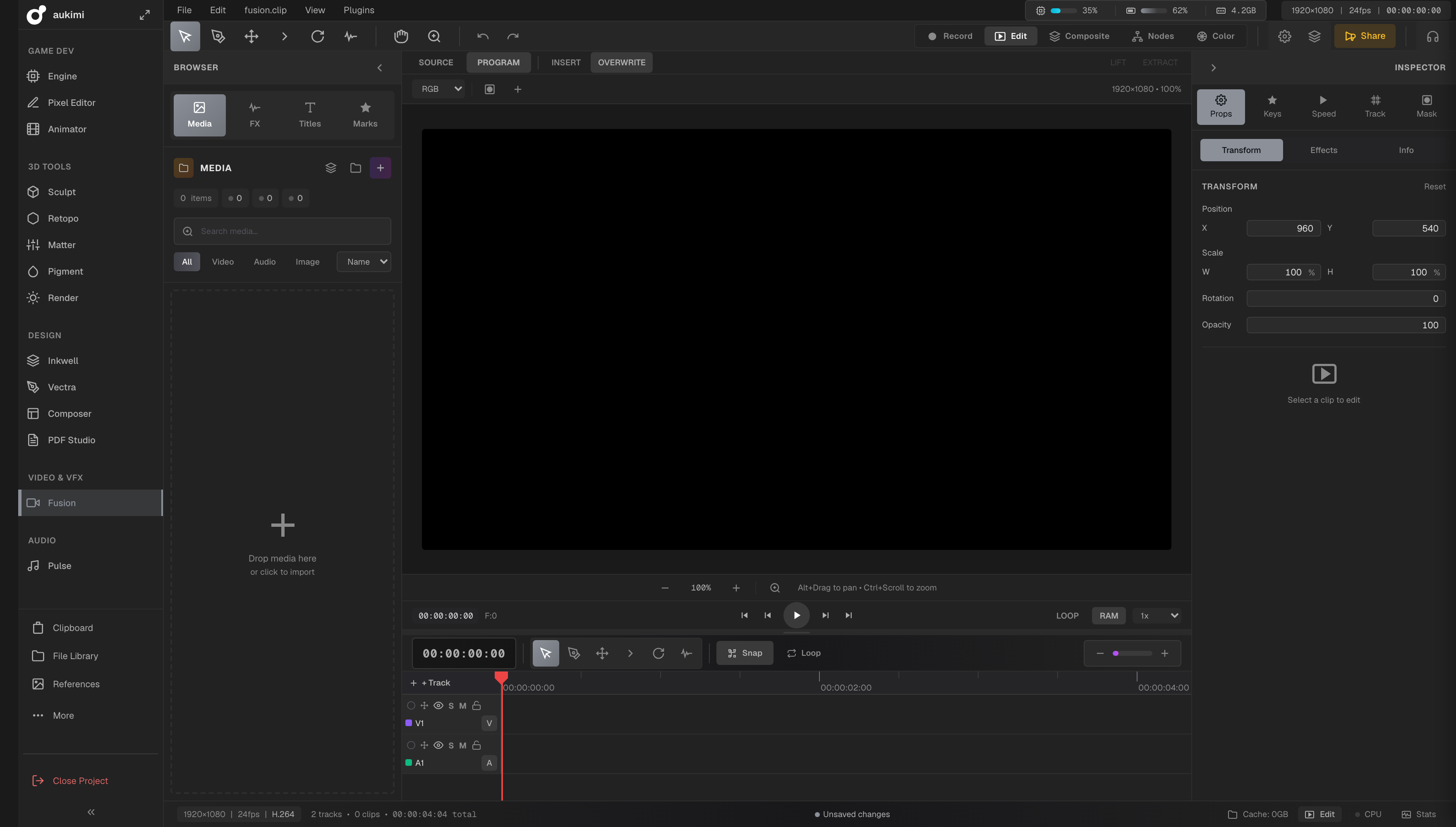1456x827 pixels.
Task: Click the Share button
Action: (1365, 36)
